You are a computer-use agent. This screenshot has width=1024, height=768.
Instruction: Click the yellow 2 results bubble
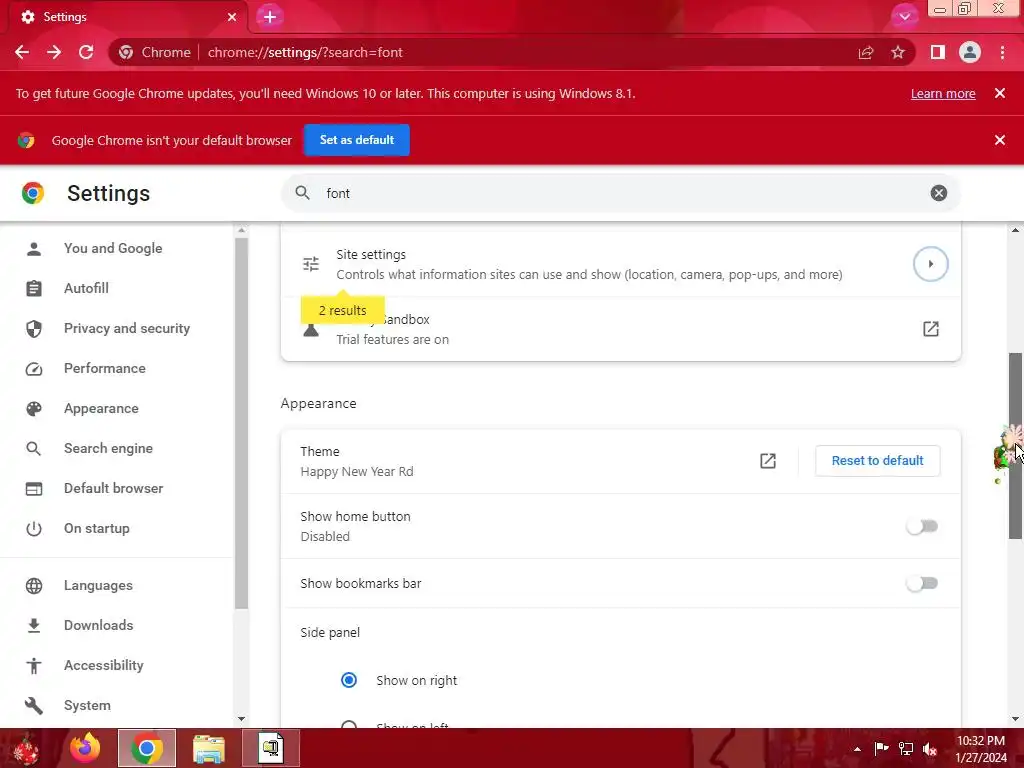[342, 310]
